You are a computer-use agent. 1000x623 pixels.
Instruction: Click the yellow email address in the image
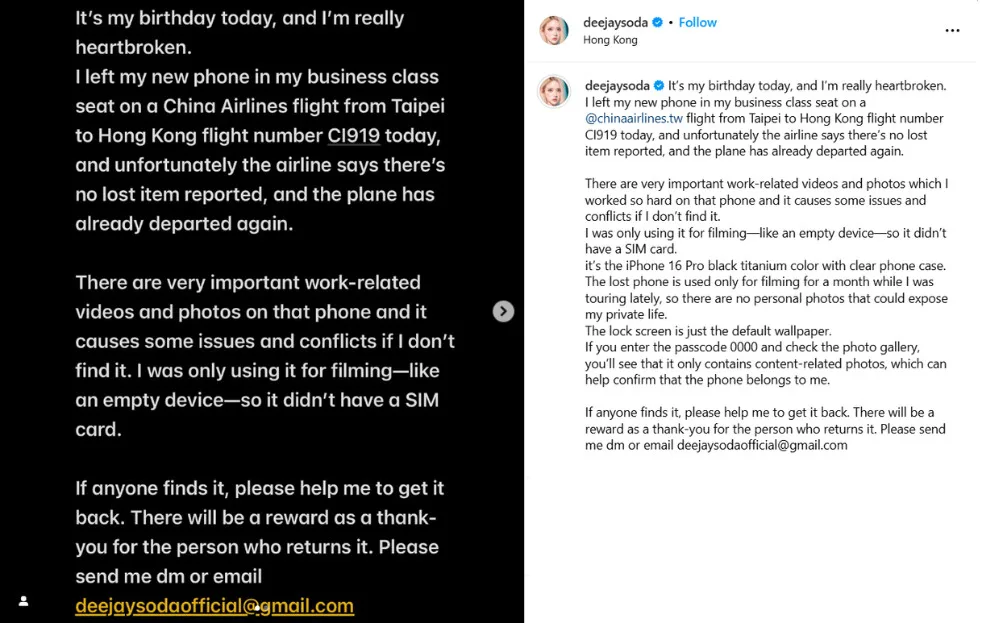214,605
